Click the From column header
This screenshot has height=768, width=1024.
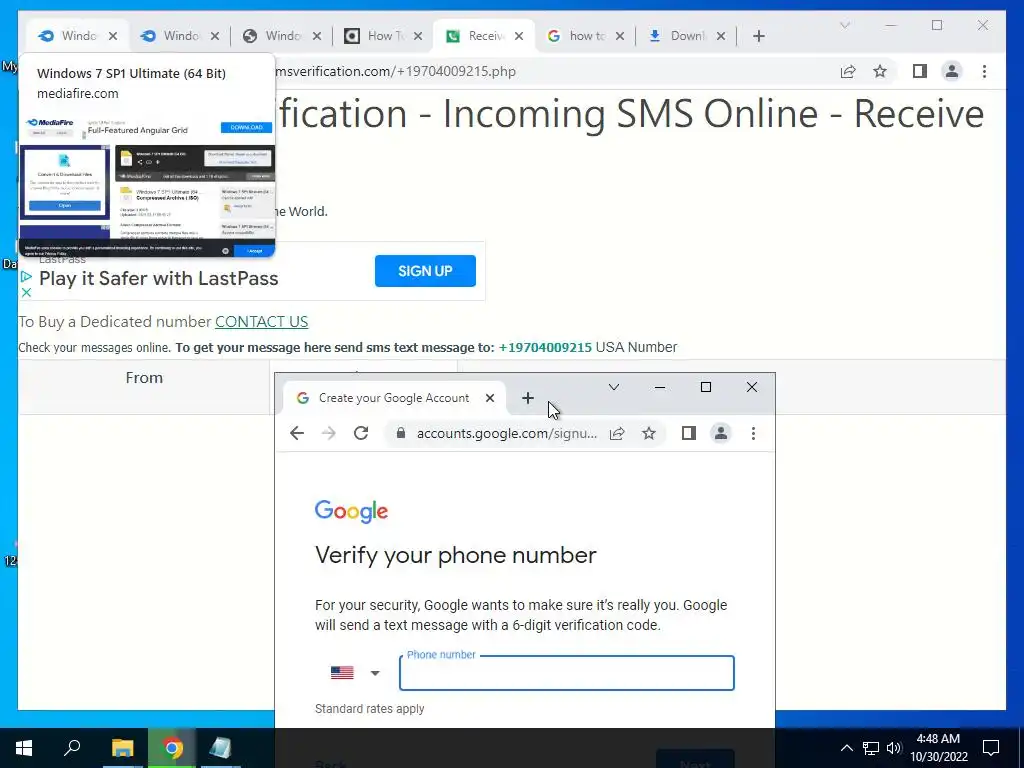tap(144, 377)
